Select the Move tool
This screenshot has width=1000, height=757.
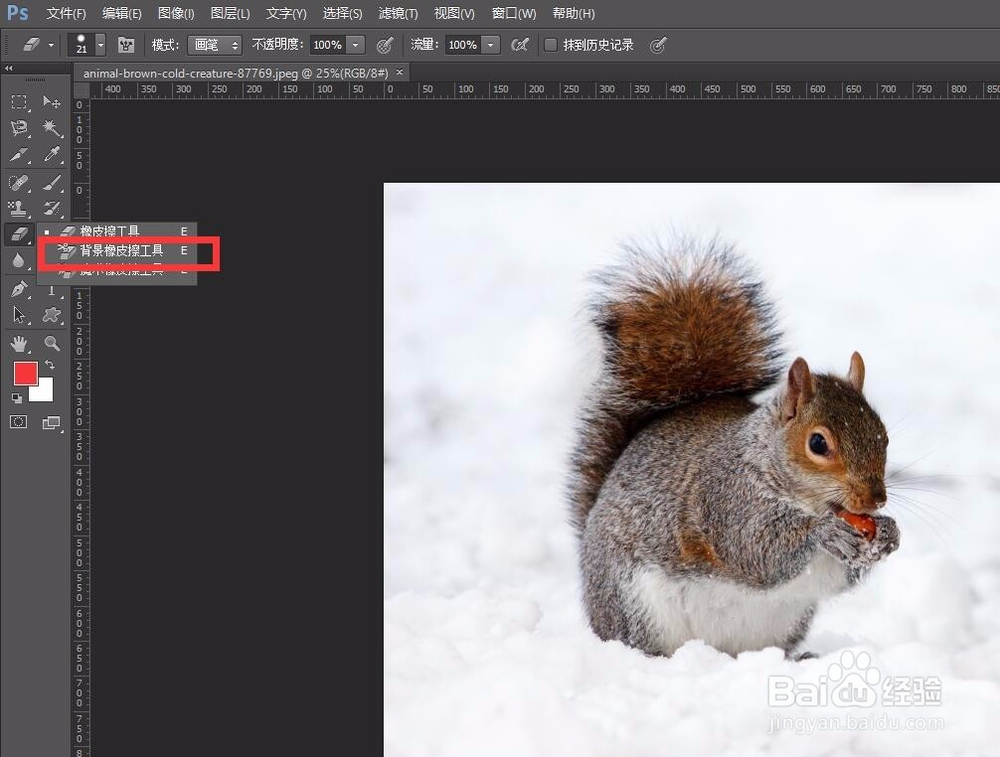pyautogui.click(x=51, y=102)
